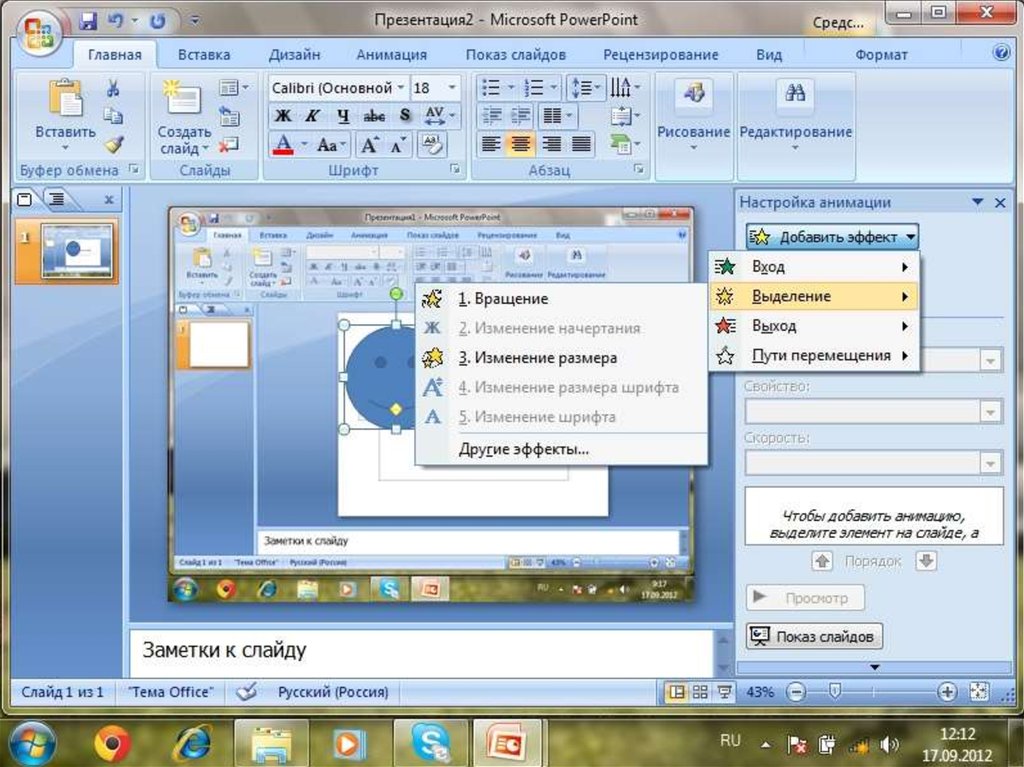This screenshot has height=767, width=1024.
Task: Increase font size with large A icon
Action: click(x=369, y=144)
